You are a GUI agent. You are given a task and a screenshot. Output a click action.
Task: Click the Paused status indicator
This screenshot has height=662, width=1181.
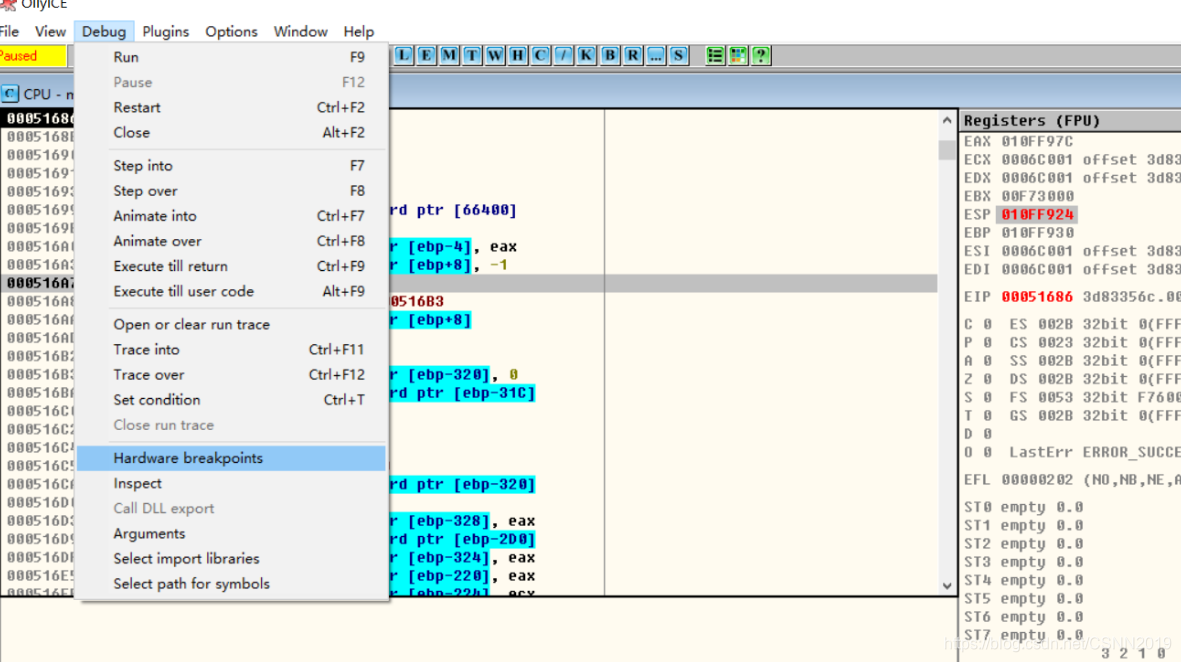[32, 56]
